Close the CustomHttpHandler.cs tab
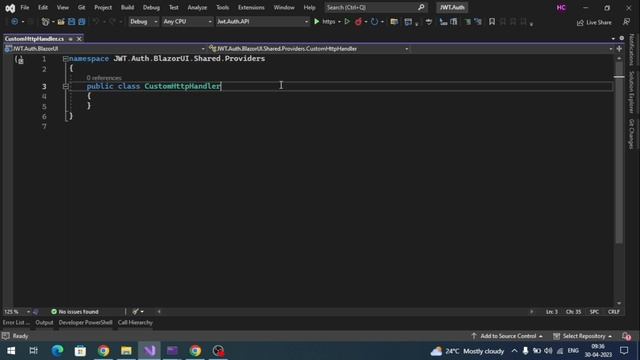640x360 pixels. 79,39
